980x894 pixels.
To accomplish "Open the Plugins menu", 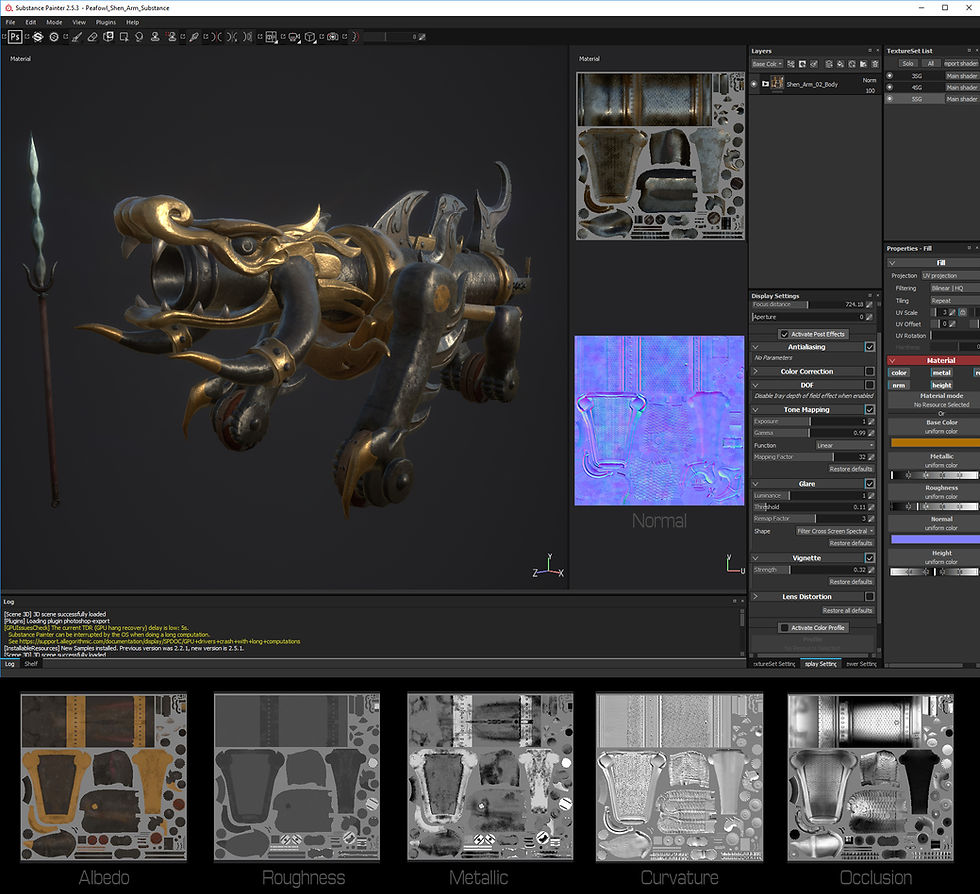I will tap(106, 22).
